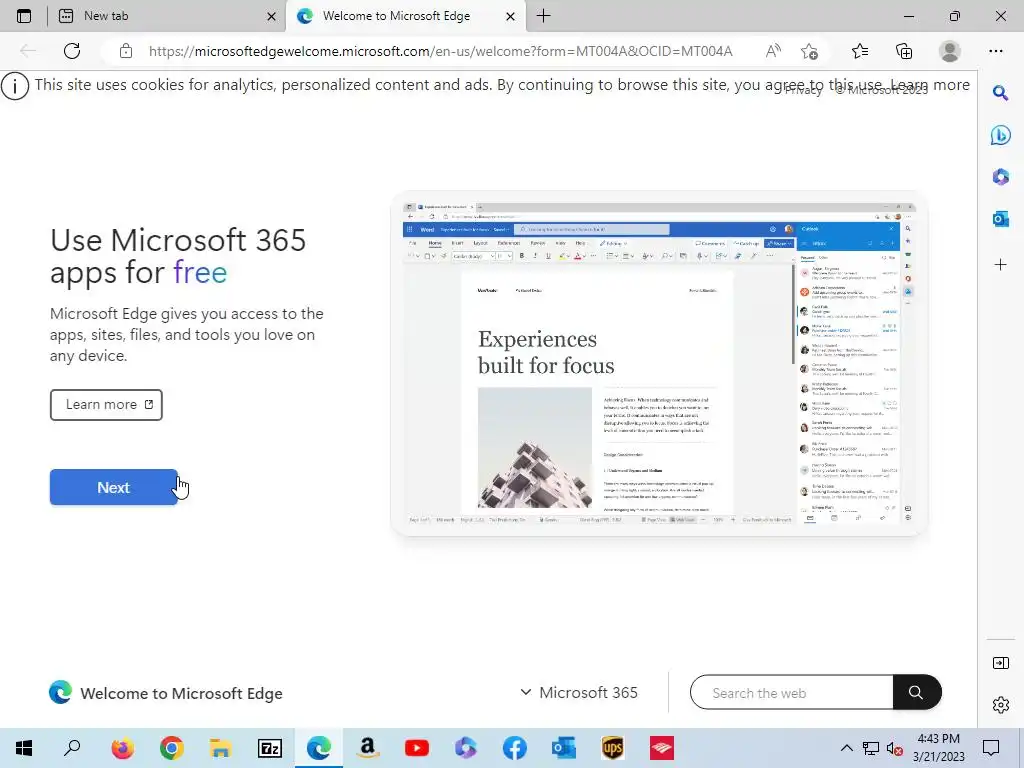Viewport: 1024px width, 768px height.
Task: Show hidden system tray icons
Action: (x=846, y=748)
